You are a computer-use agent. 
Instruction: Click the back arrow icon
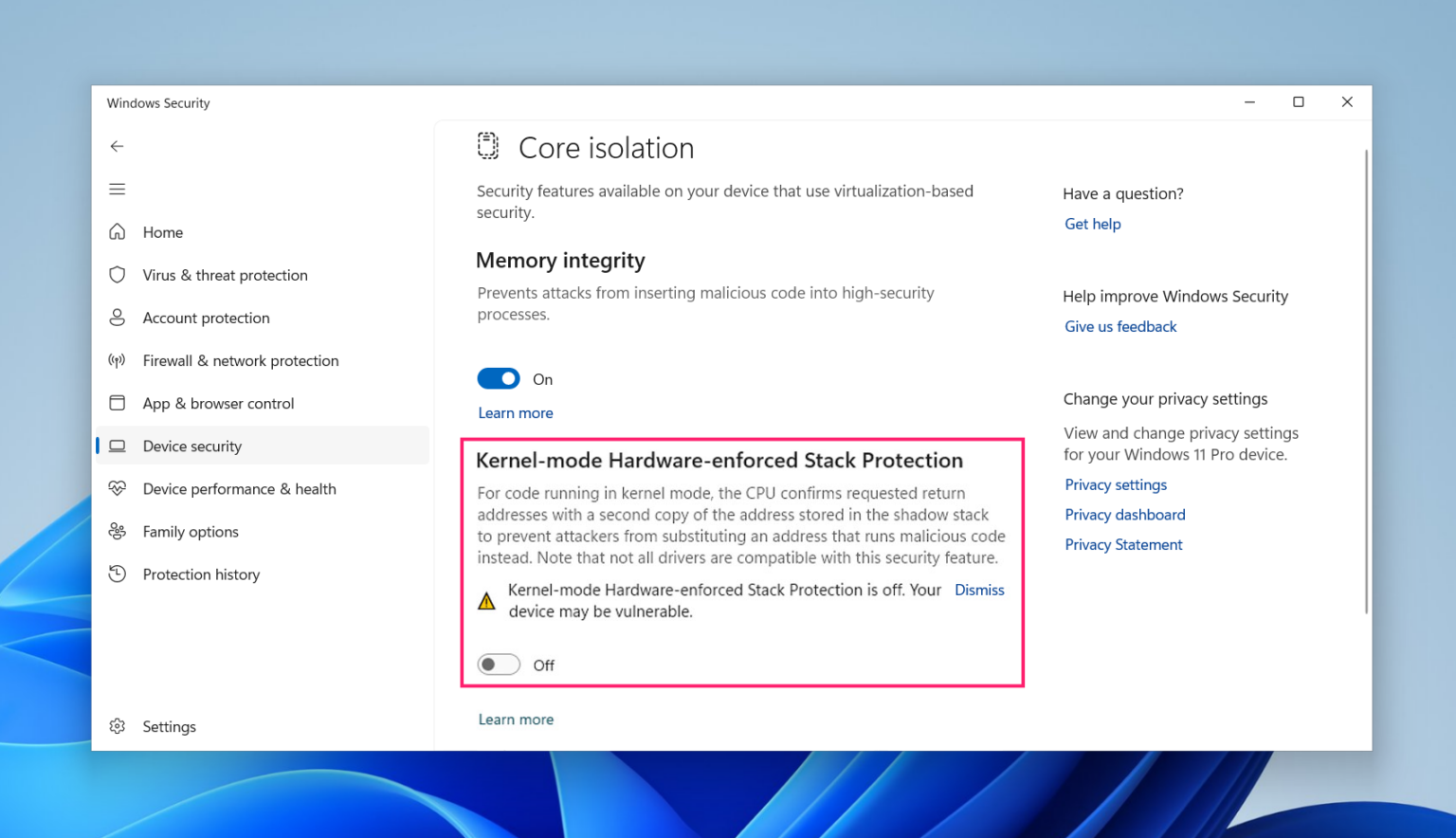coord(117,146)
